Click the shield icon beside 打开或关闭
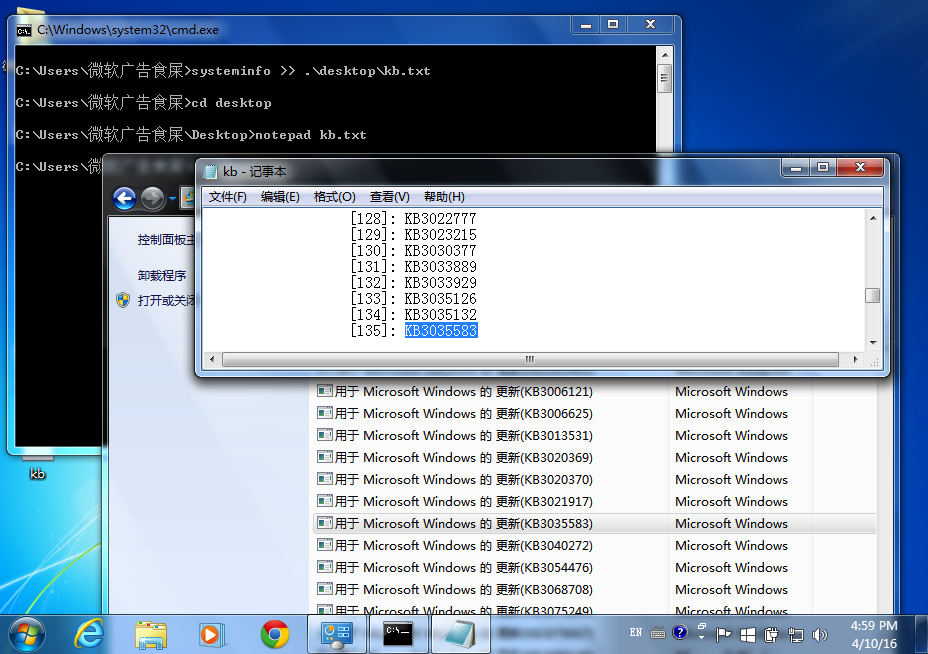 click(123, 300)
